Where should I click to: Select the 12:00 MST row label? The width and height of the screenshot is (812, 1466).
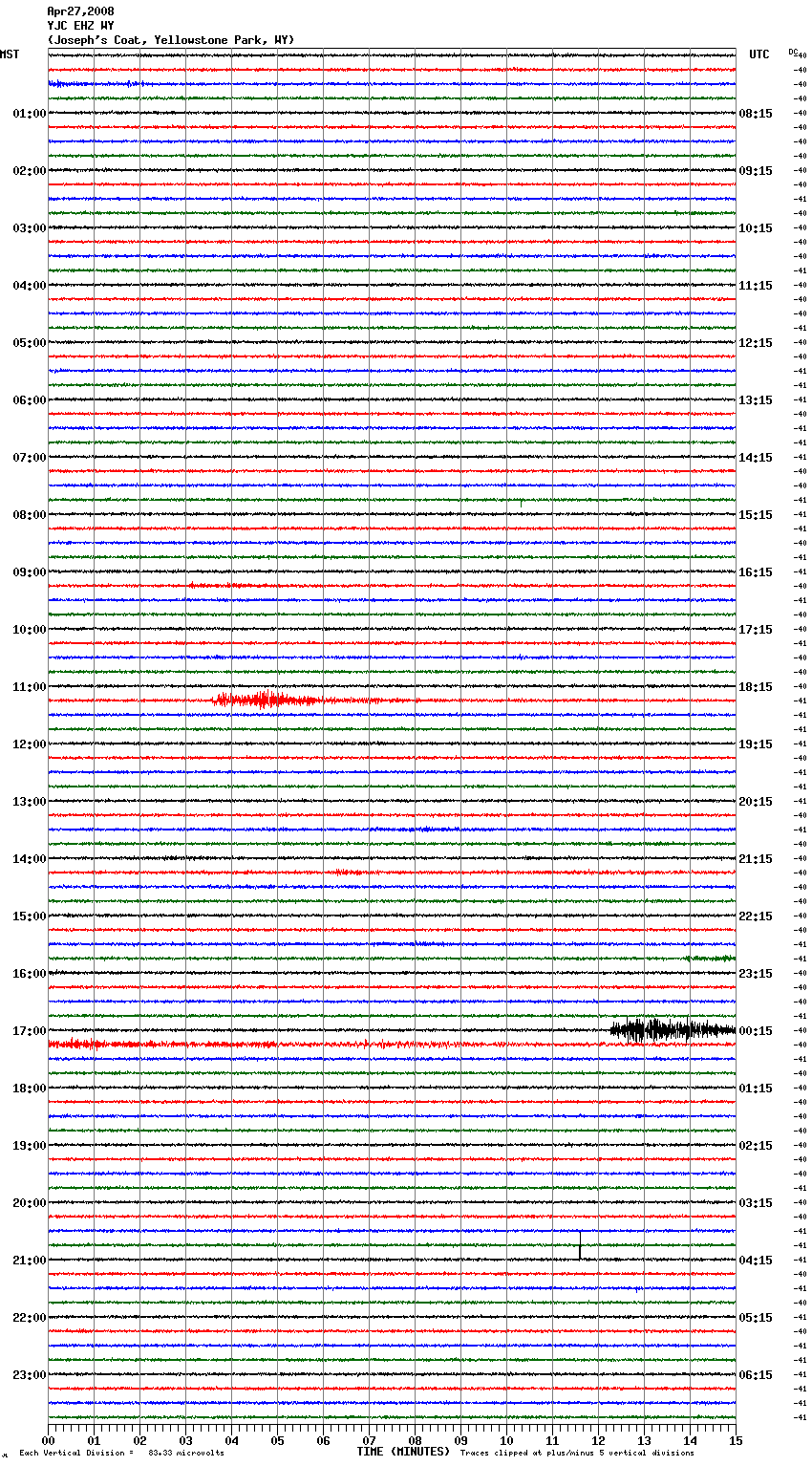click(x=29, y=744)
